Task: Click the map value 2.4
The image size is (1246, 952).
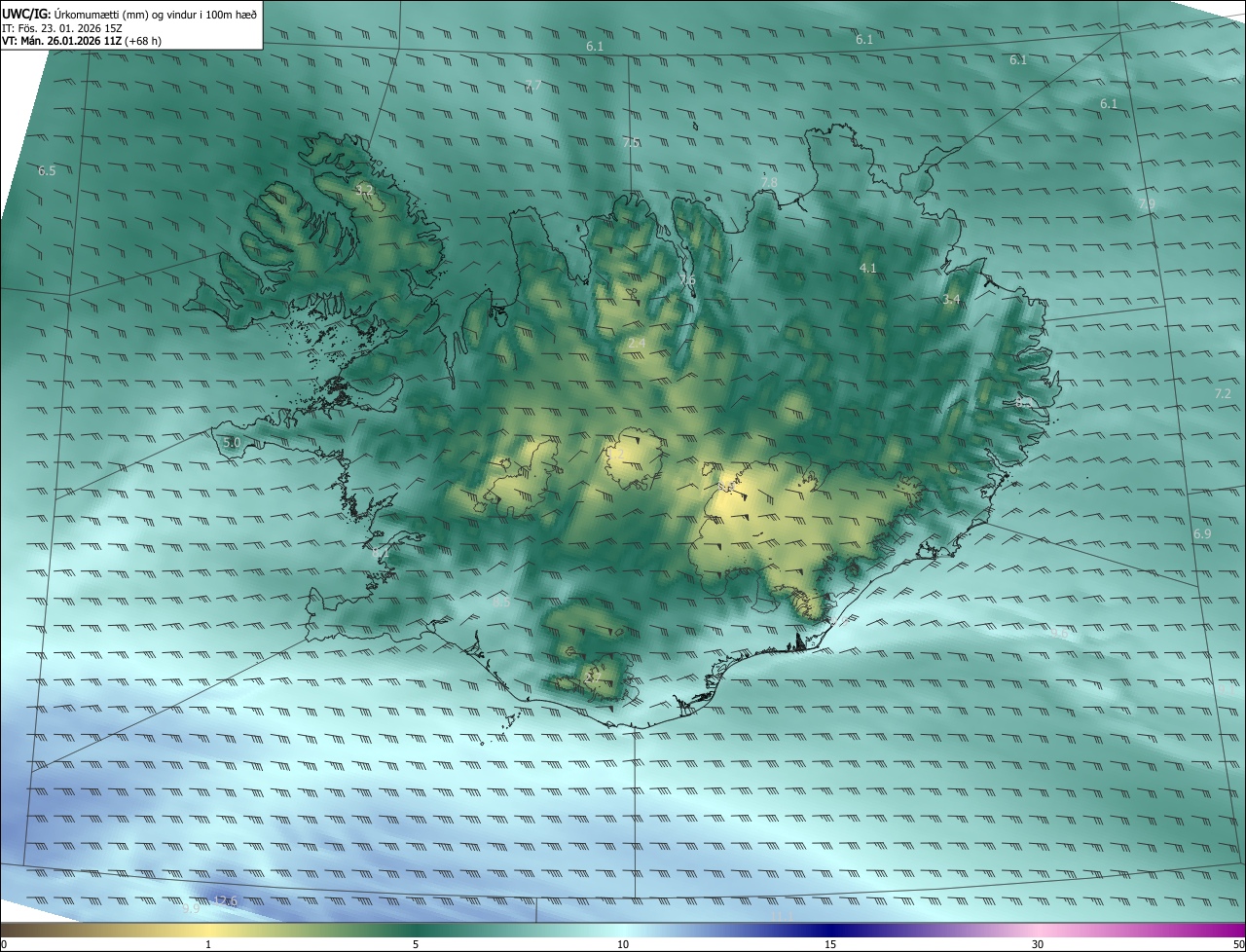Action: (x=636, y=344)
